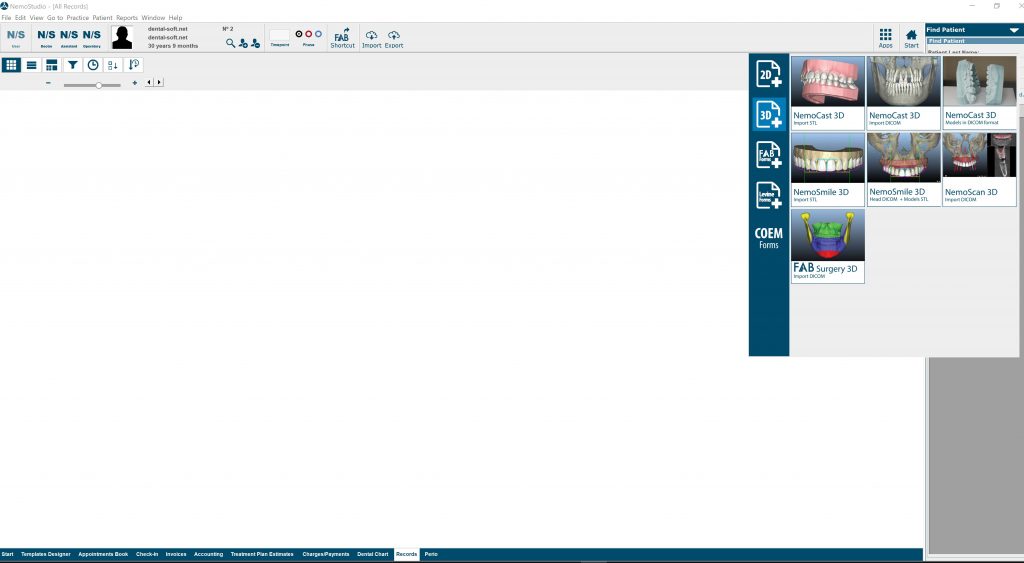
Task: Adjust the thumbnail size slider
Action: [98, 85]
